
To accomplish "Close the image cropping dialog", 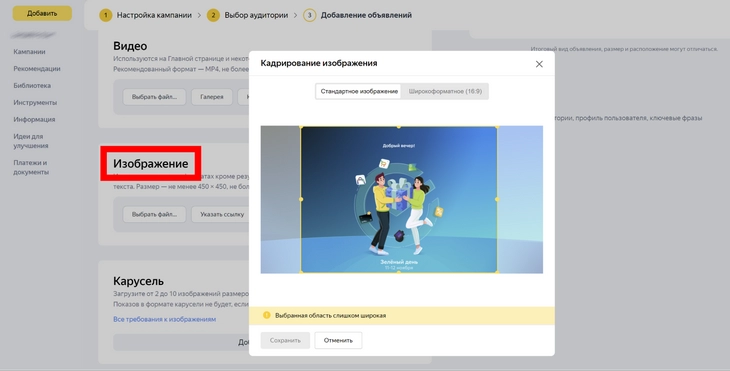I will coord(539,64).
